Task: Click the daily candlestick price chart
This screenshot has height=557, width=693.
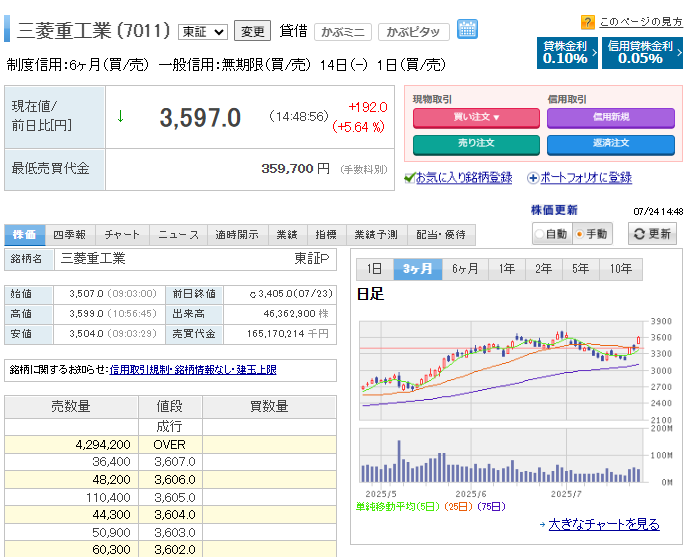Action: (x=503, y=370)
